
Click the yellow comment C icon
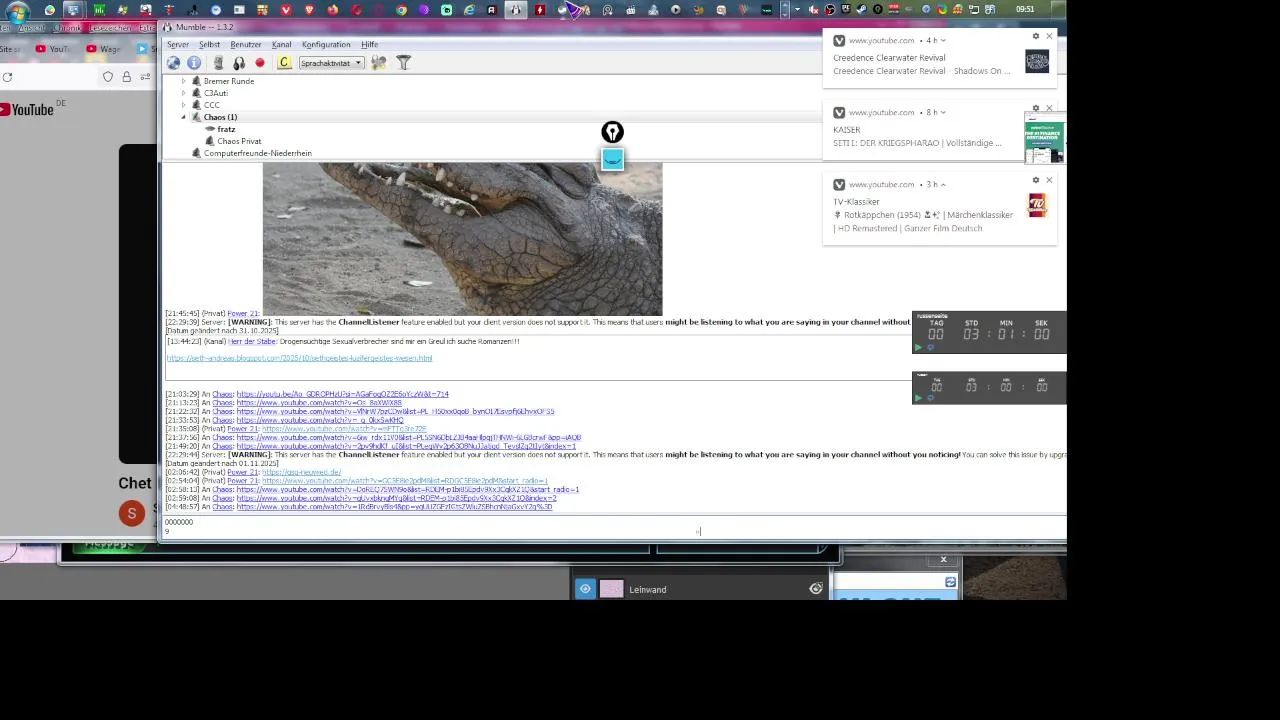(284, 63)
